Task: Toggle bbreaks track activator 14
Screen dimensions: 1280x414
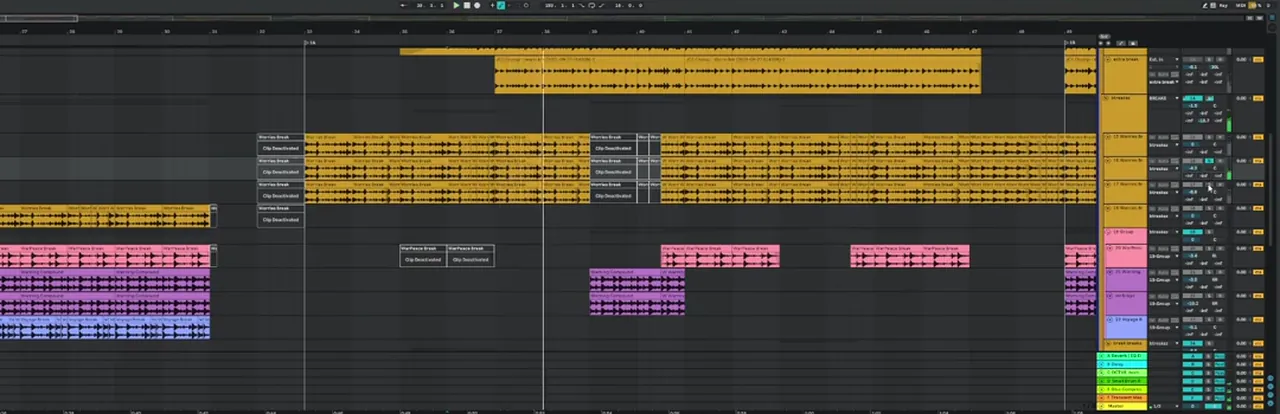Action: pyautogui.click(x=1192, y=98)
